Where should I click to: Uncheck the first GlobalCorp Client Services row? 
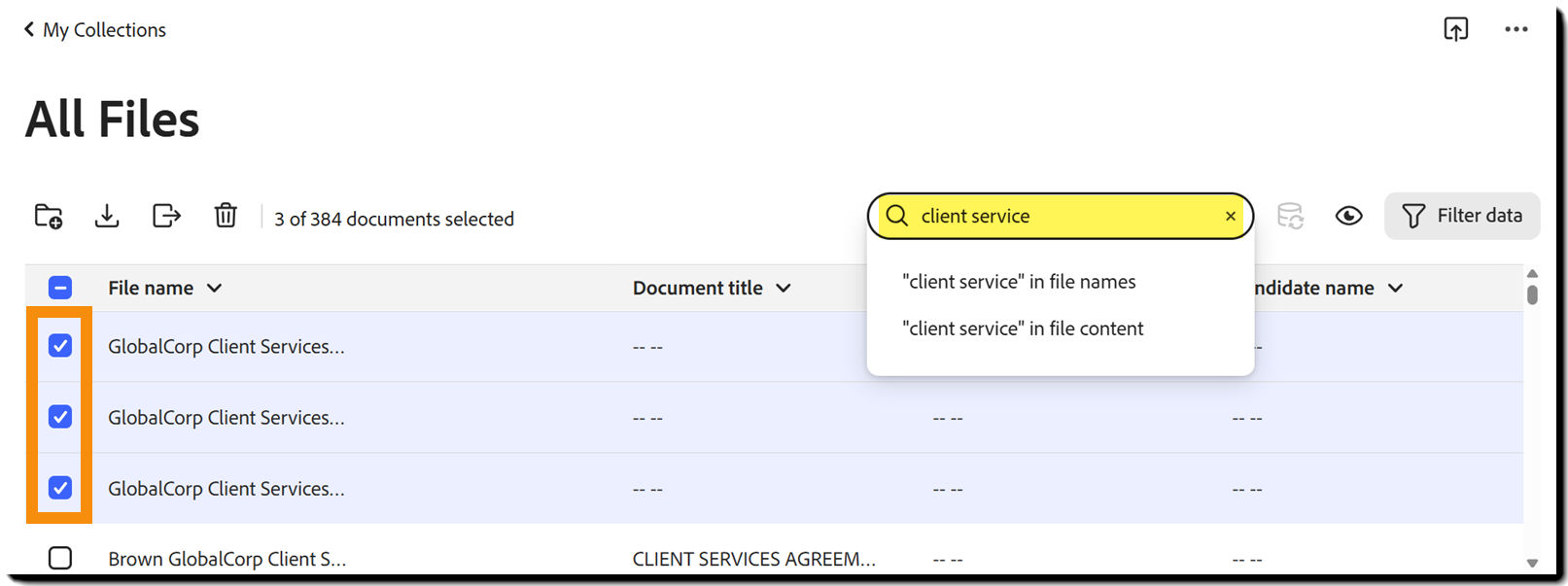[x=60, y=346]
